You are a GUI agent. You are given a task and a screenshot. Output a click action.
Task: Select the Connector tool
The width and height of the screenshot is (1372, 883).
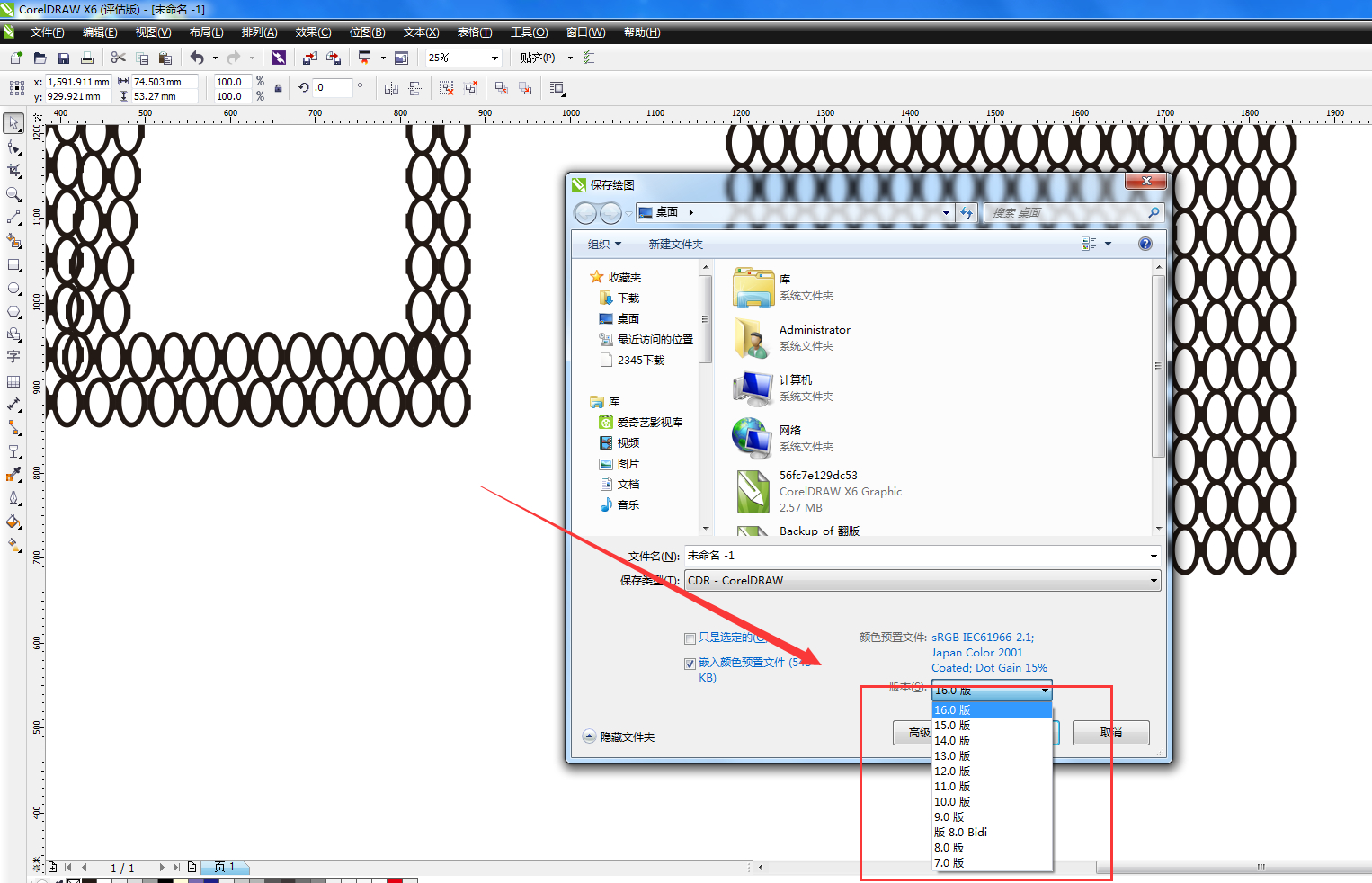(14, 428)
